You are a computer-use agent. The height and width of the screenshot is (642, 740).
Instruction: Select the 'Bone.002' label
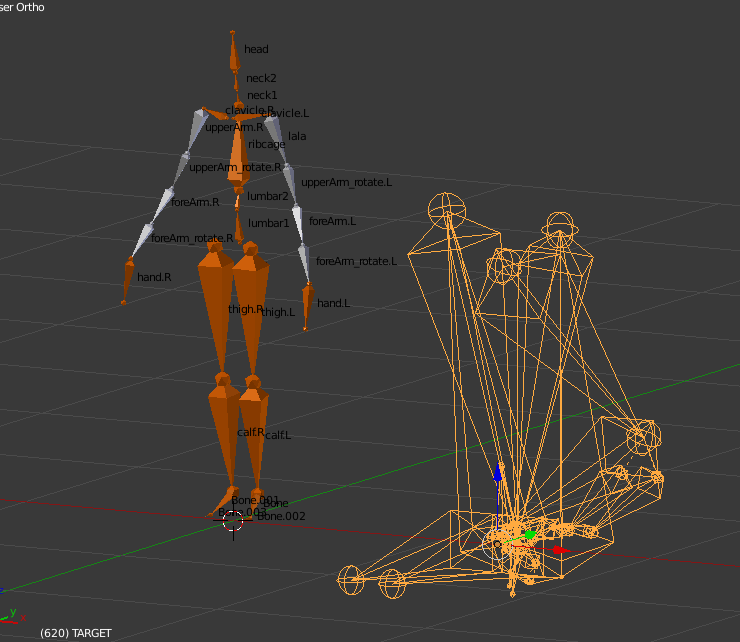click(x=281, y=516)
